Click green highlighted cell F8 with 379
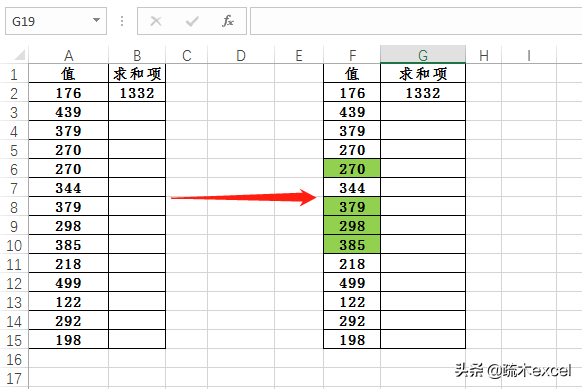582x389 pixels. tap(352, 207)
